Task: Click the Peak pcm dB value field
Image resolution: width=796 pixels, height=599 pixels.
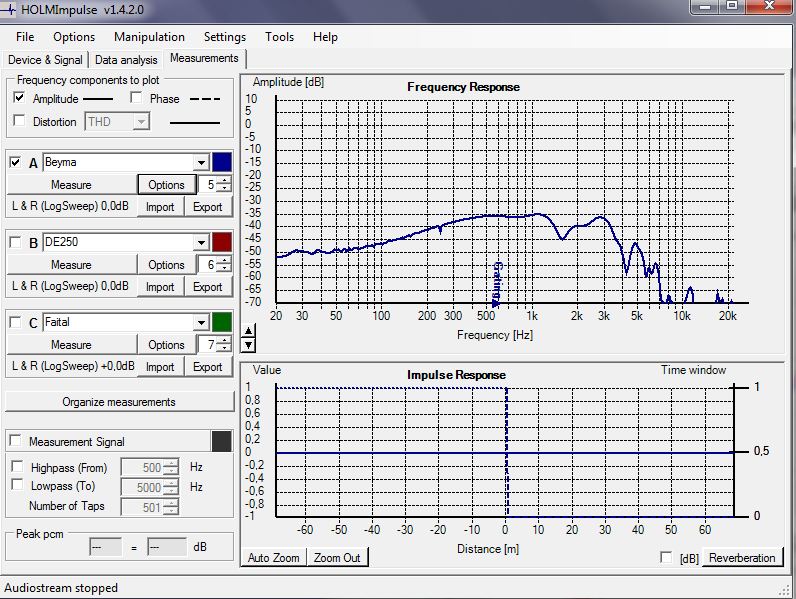Action: [167, 547]
